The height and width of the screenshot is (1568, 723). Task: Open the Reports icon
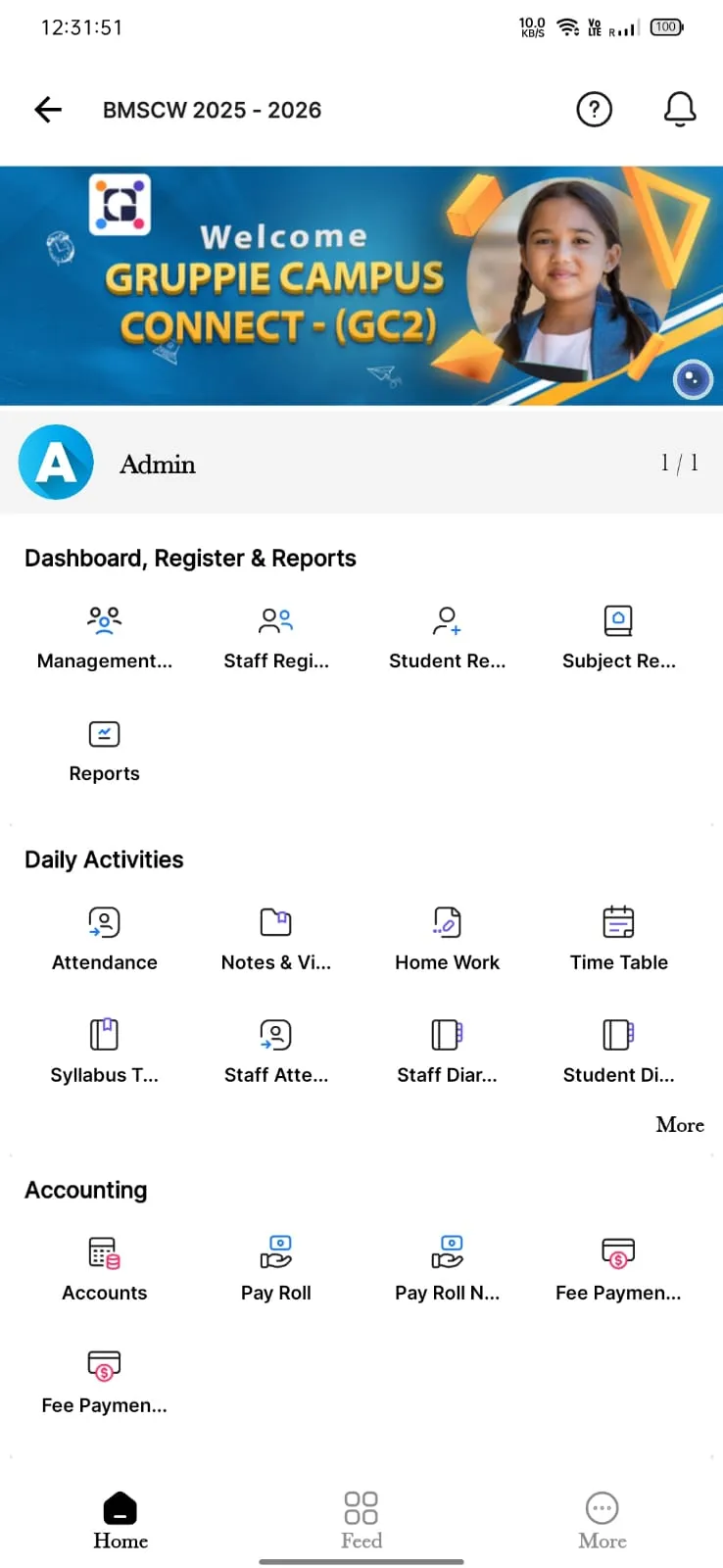coord(105,751)
